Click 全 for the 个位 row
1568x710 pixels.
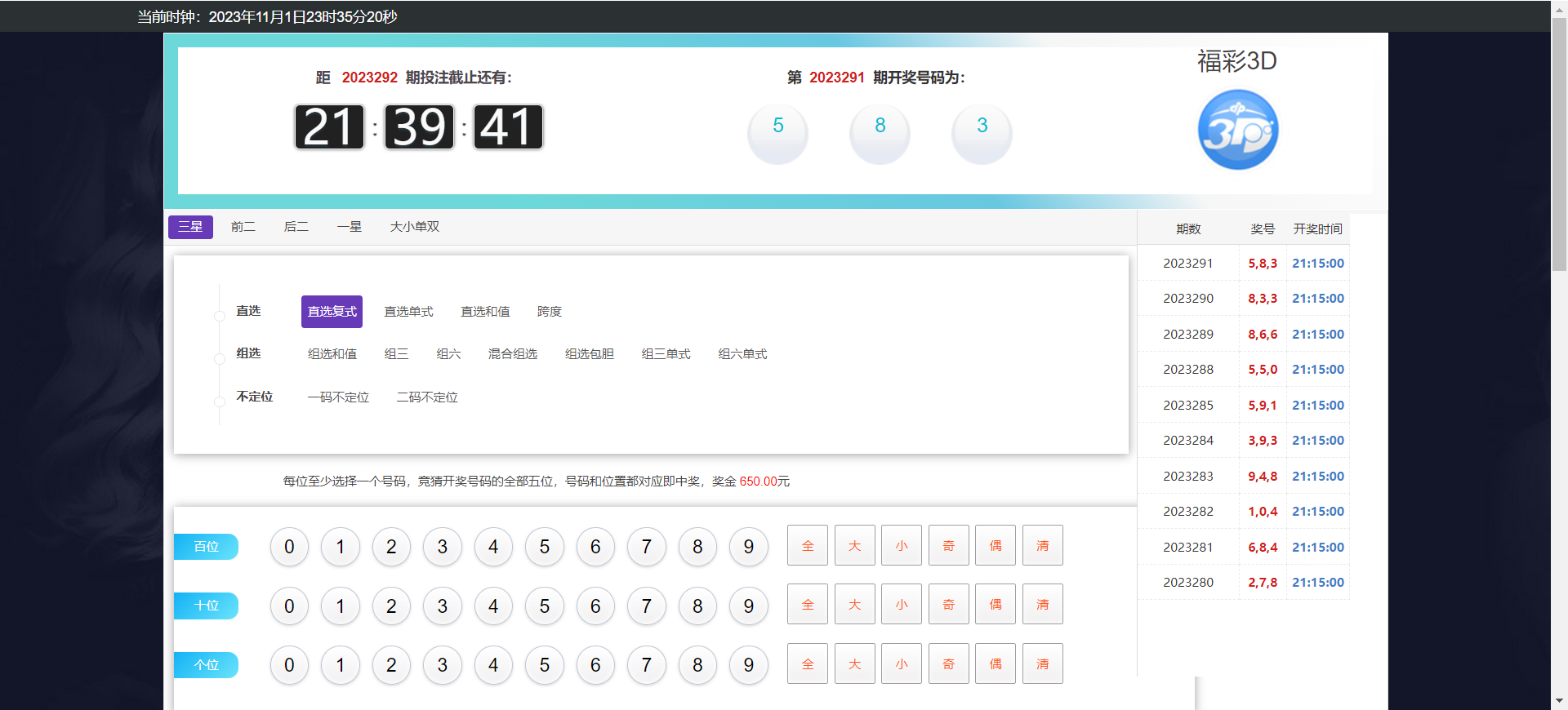(x=808, y=663)
